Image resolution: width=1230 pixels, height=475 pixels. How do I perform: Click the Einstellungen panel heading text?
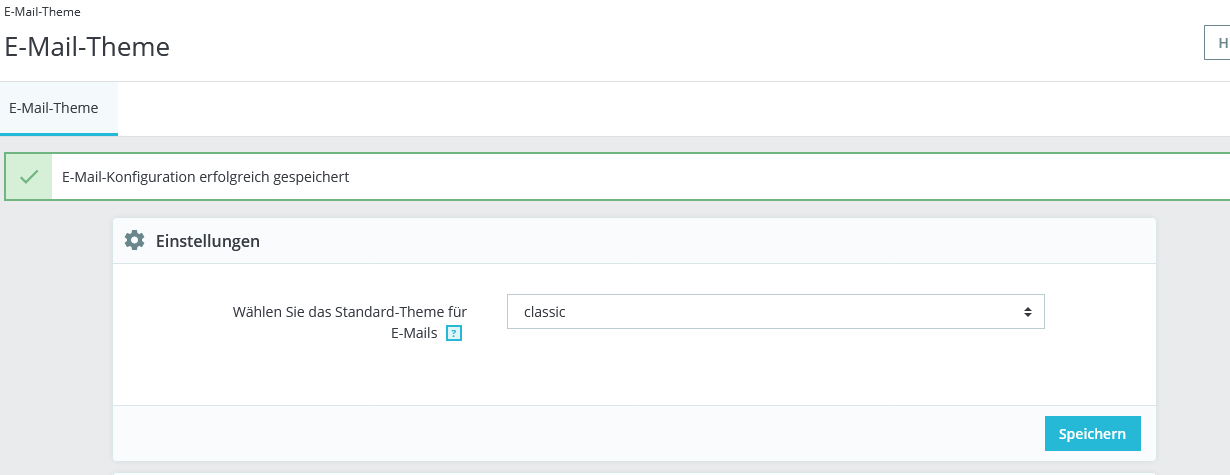(208, 241)
